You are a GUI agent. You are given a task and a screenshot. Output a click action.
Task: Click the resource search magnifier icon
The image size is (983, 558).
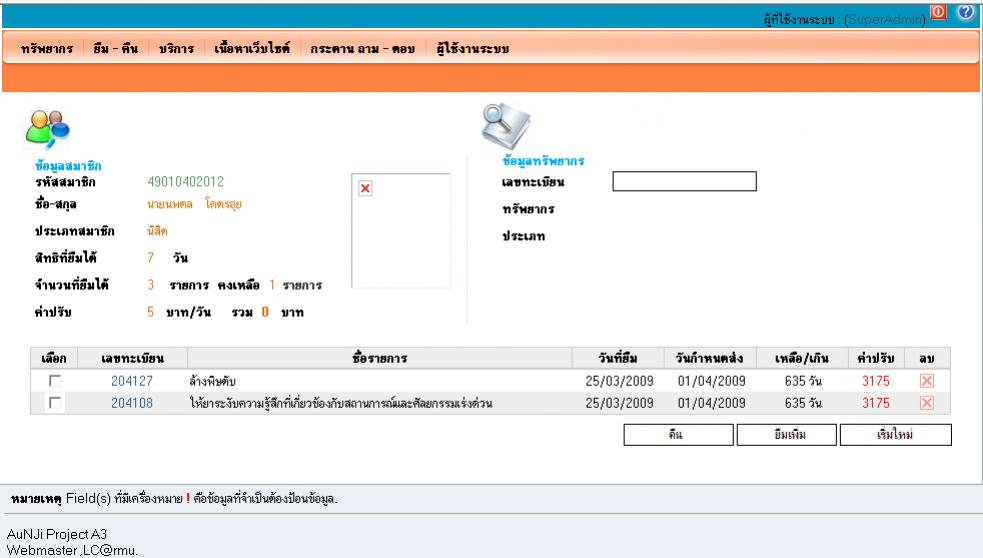[505, 125]
